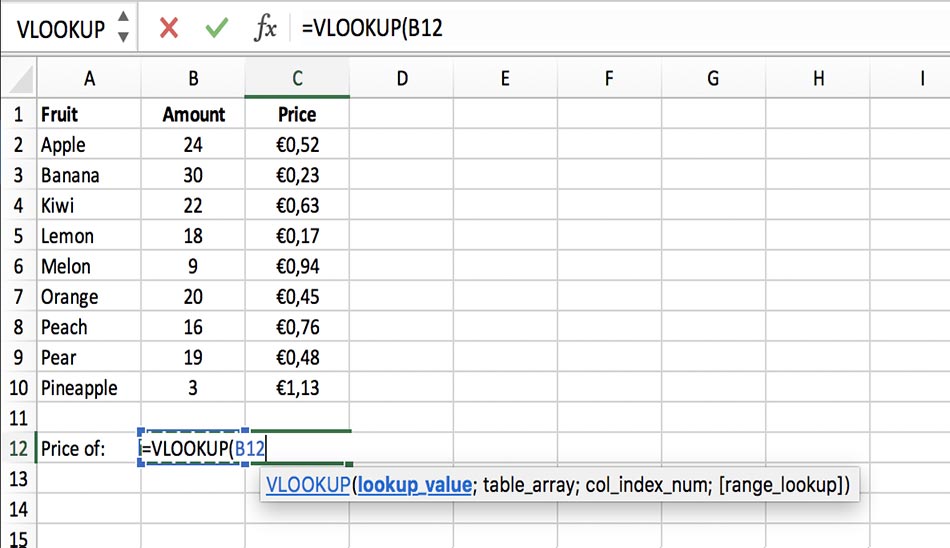Viewport: 950px width, 548px height.
Task: Select Pineapple's amount cell 3
Action: pos(193,387)
